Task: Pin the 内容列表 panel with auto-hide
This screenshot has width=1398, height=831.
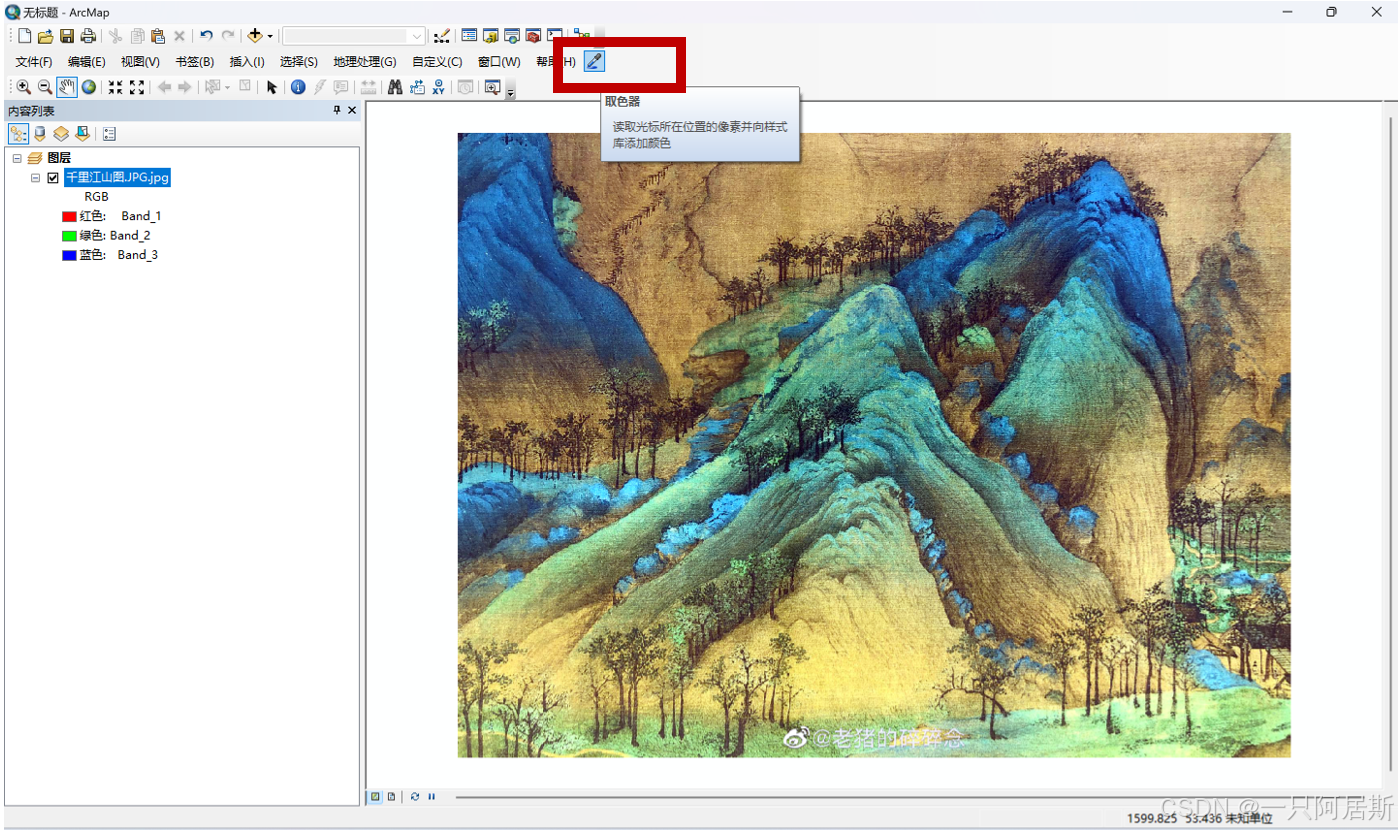Action: coord(336,111)
